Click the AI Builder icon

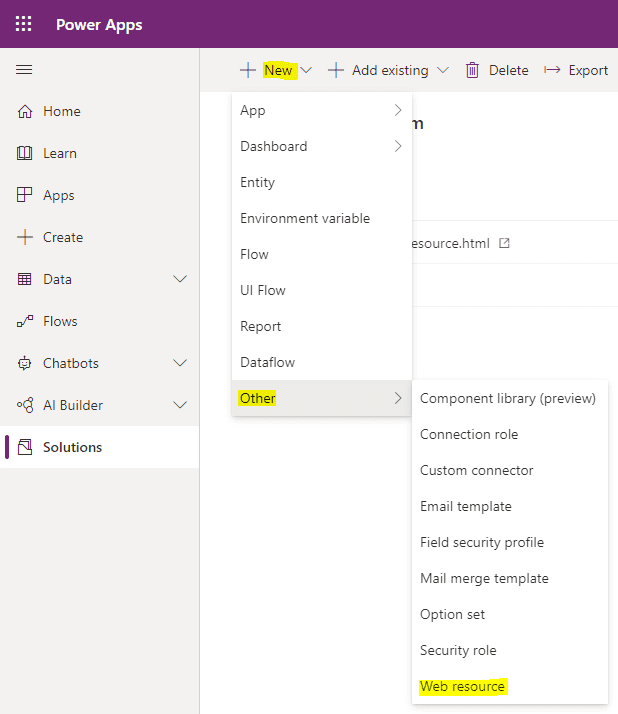tap(25, 405)
